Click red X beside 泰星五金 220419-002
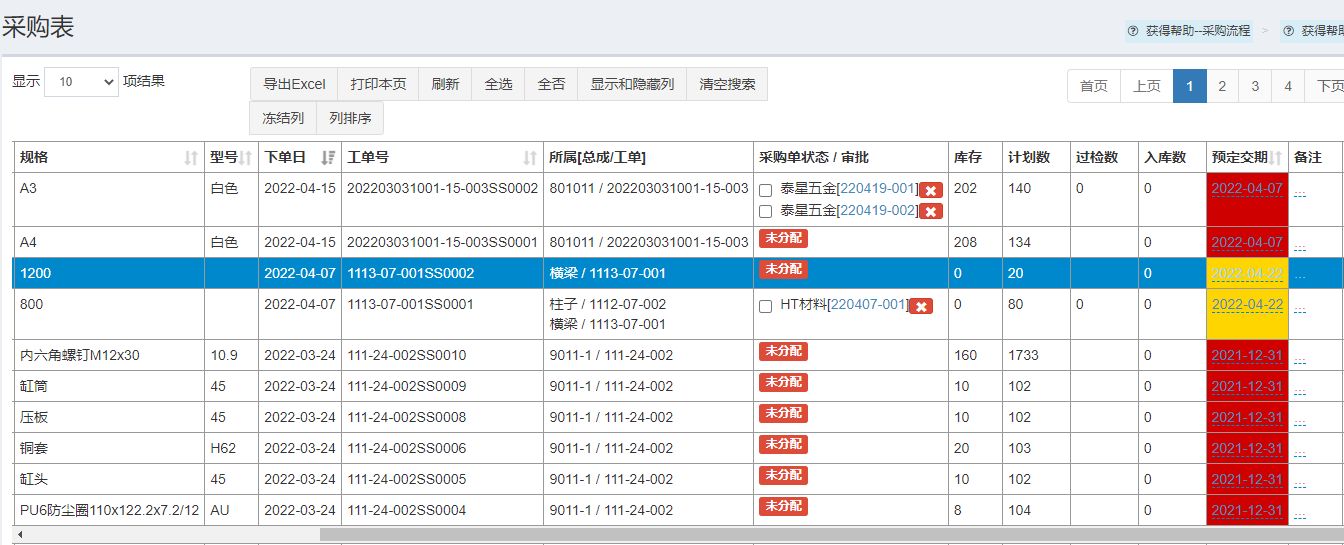This screenshot has height=545, width=1344. pyautogui.click(x=930, y=211)
